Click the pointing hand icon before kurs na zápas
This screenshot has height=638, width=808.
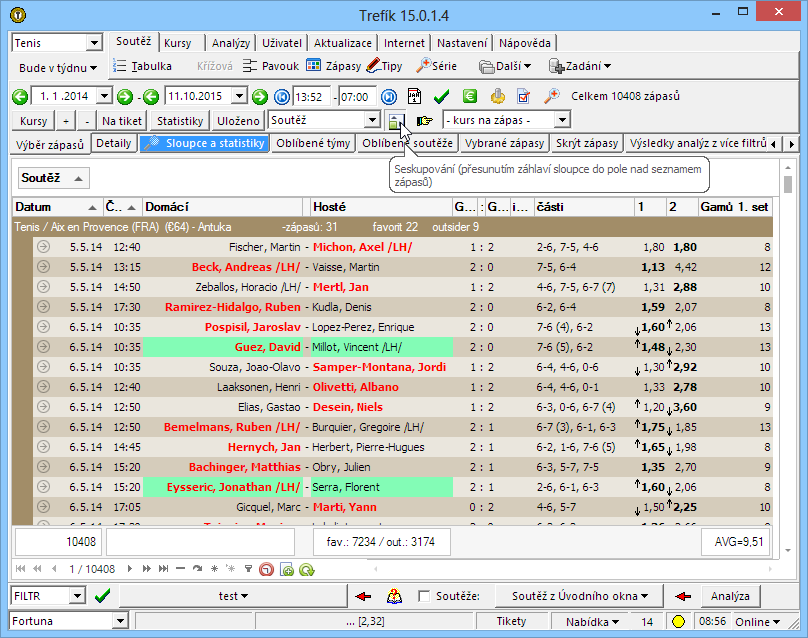point(425,121)
